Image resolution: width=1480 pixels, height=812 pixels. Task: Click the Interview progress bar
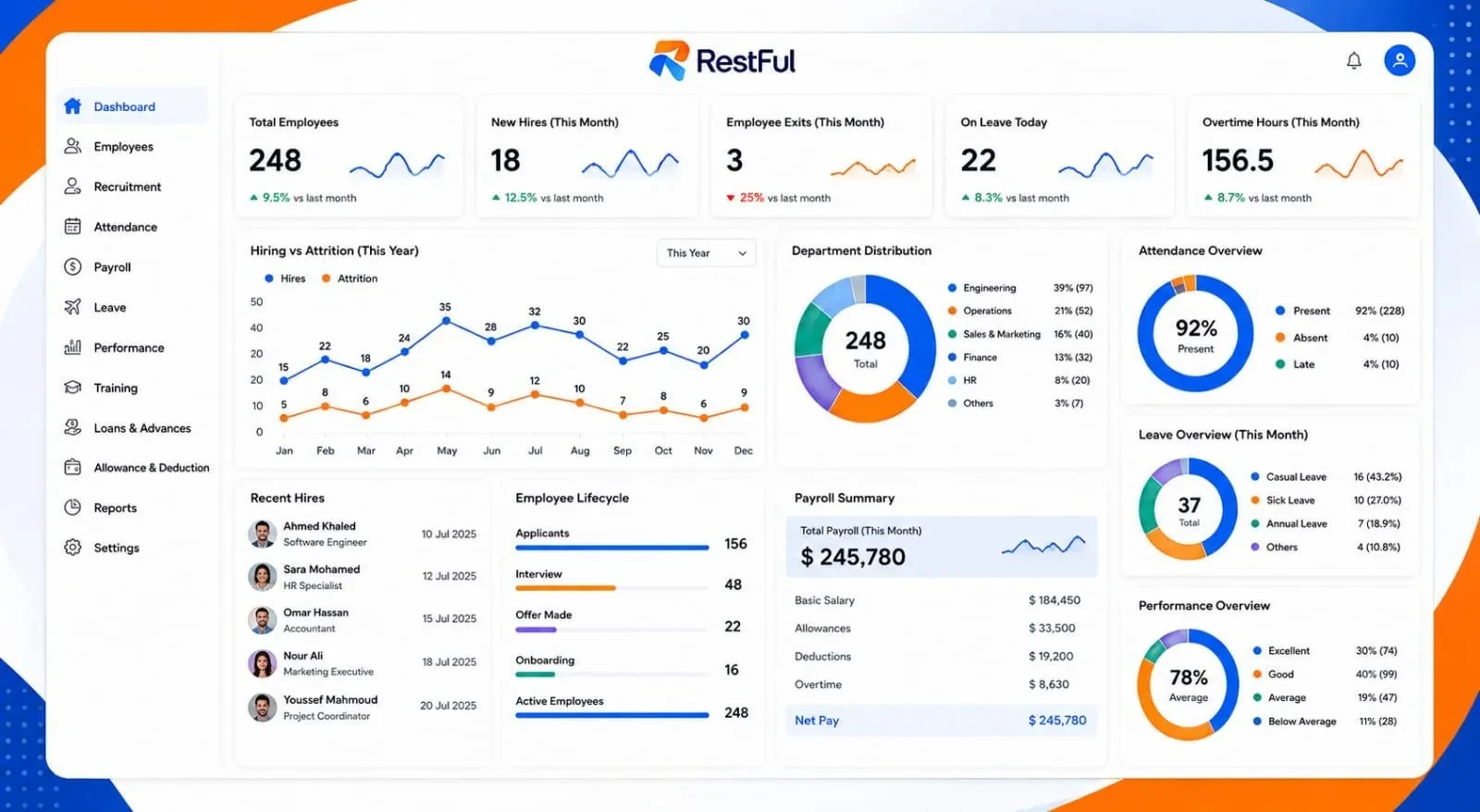[x=612, y=588]
